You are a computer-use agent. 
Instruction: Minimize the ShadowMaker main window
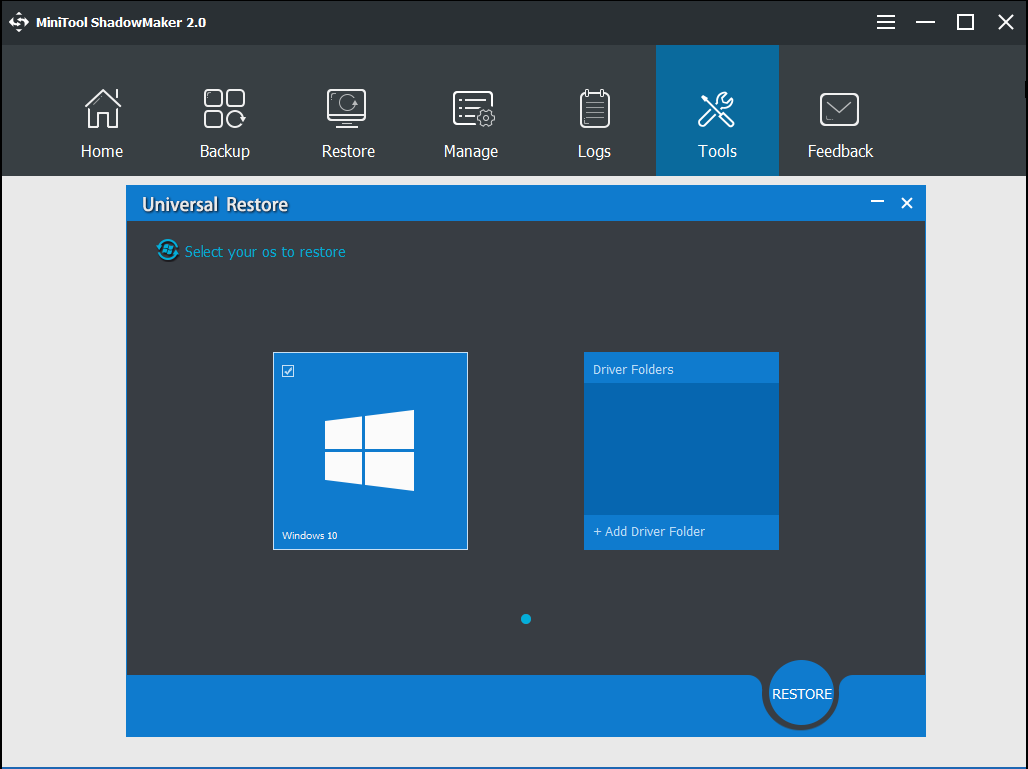tap(925, 22)
